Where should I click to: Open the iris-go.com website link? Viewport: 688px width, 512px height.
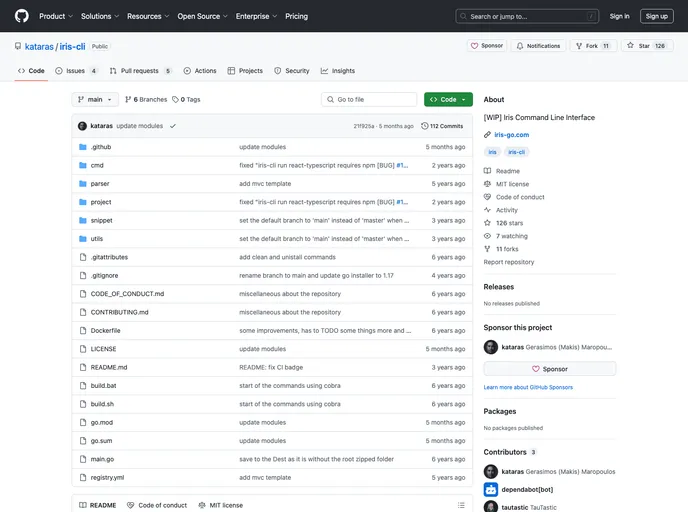click(511, 134)
